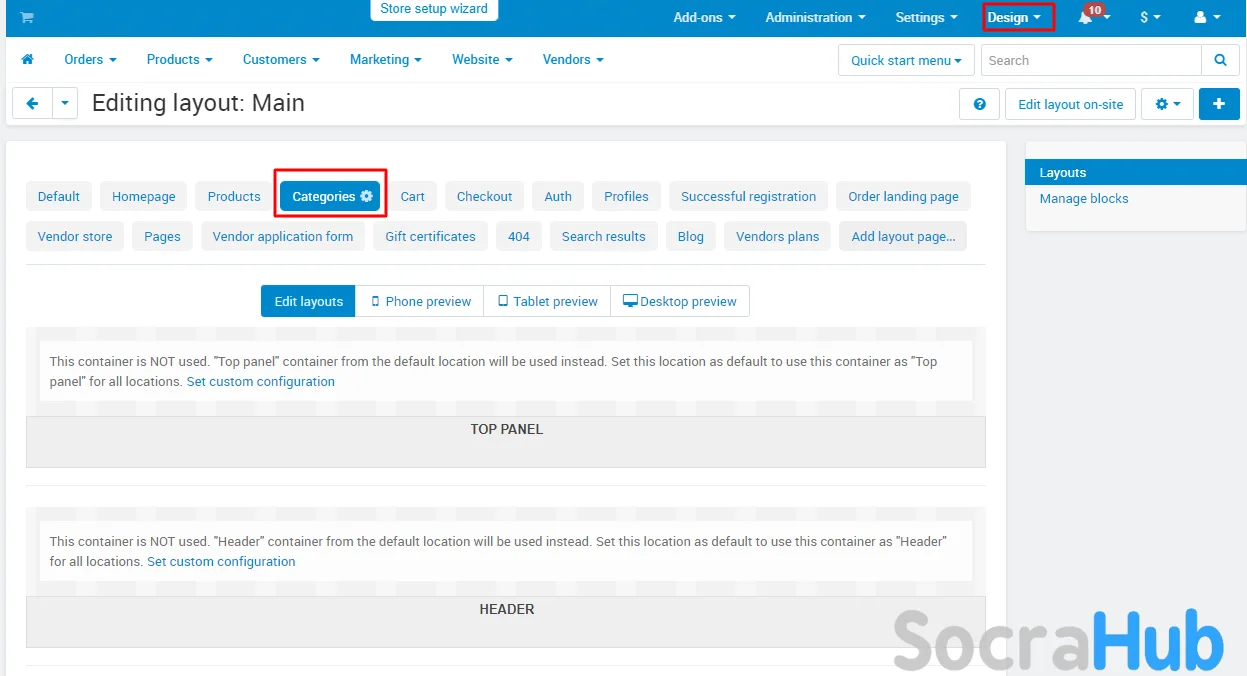Click Set custom configuration for Top panel
The height and width of the screenshot is (676, 1247).
coord(261,381)
